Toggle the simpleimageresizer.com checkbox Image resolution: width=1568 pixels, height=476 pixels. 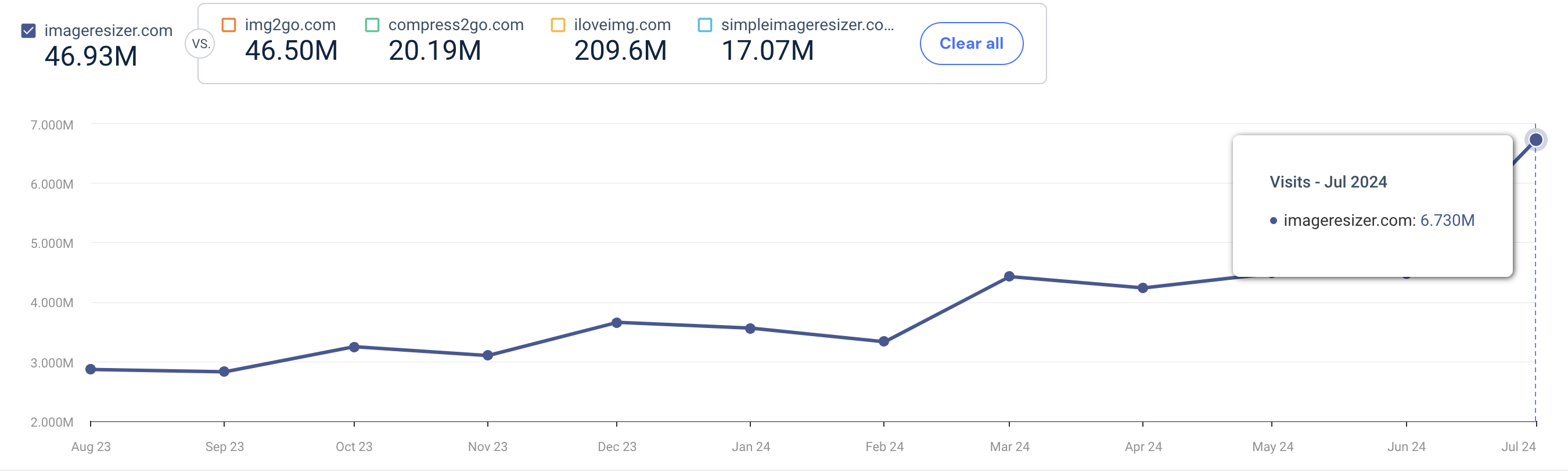tap(705, 25)
